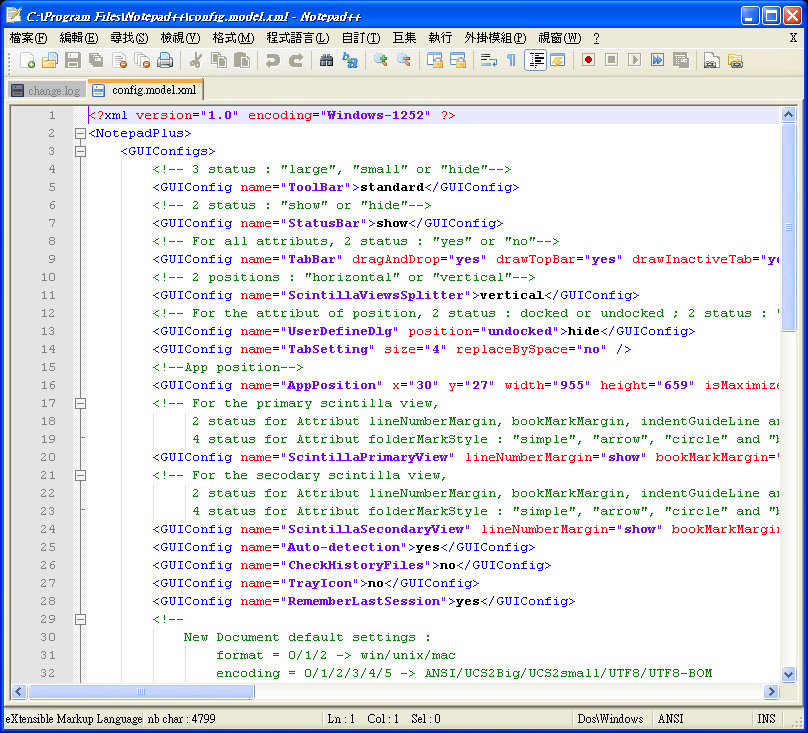Click the synchronize vertical scrolling icon
Image resolution: width=808 pixels, height=733 pixels.
tap(434, 60)
